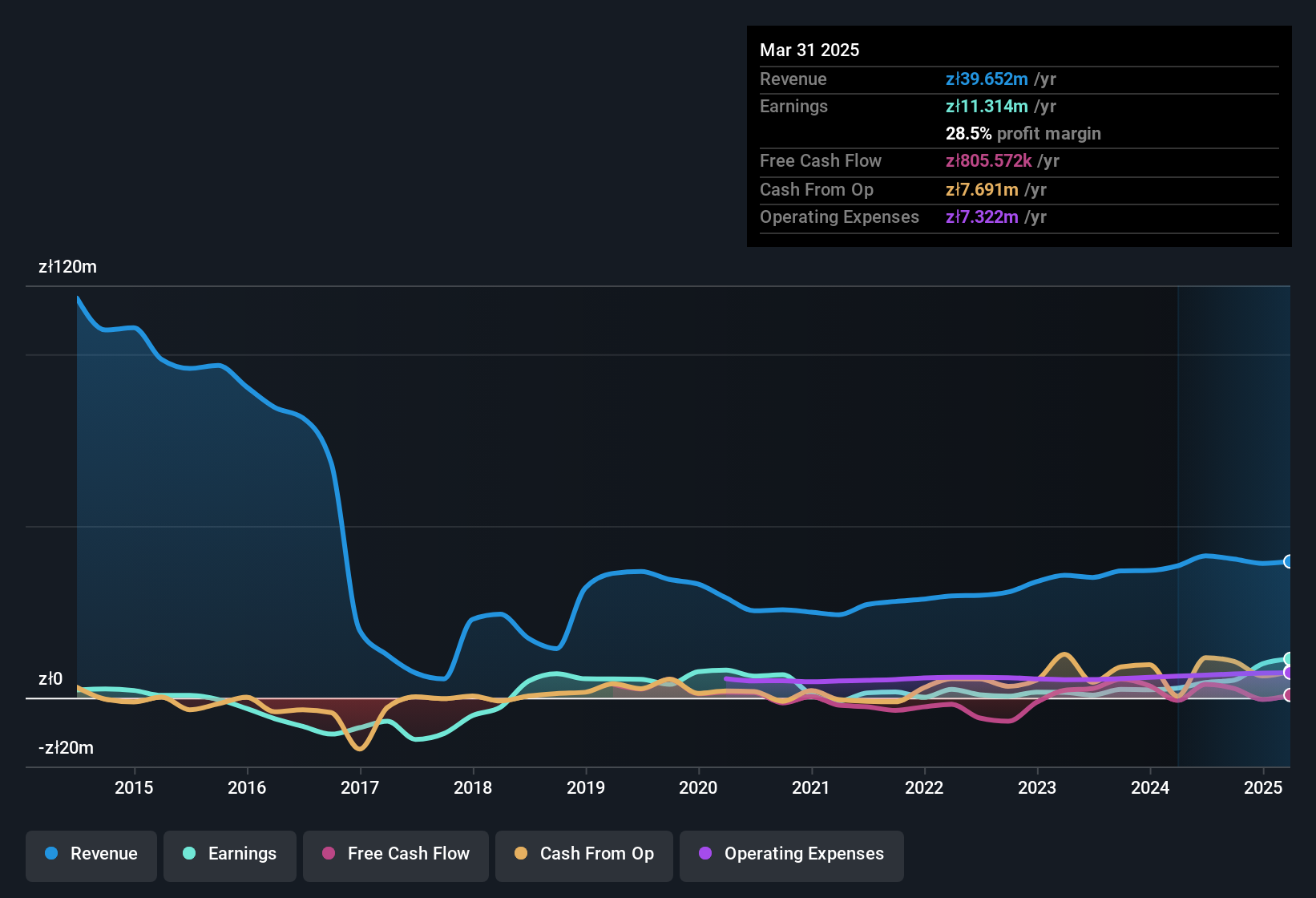Image resolution: width=1316 pixels, height=898 pixels.
Task: Click the zł0 label on the value axis
Action: click(x=50, y=678)
